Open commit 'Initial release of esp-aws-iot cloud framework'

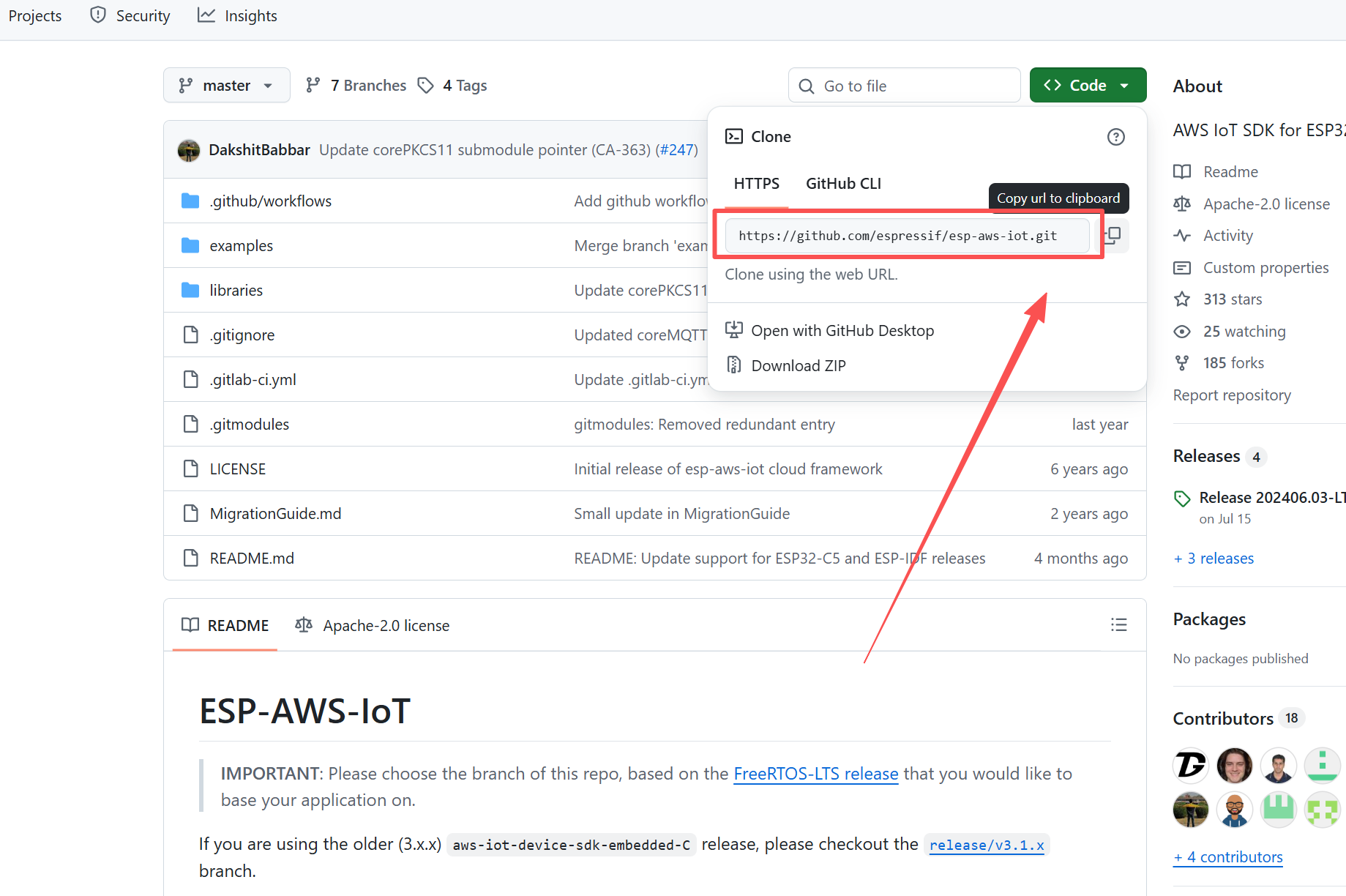tap(728, 469)
